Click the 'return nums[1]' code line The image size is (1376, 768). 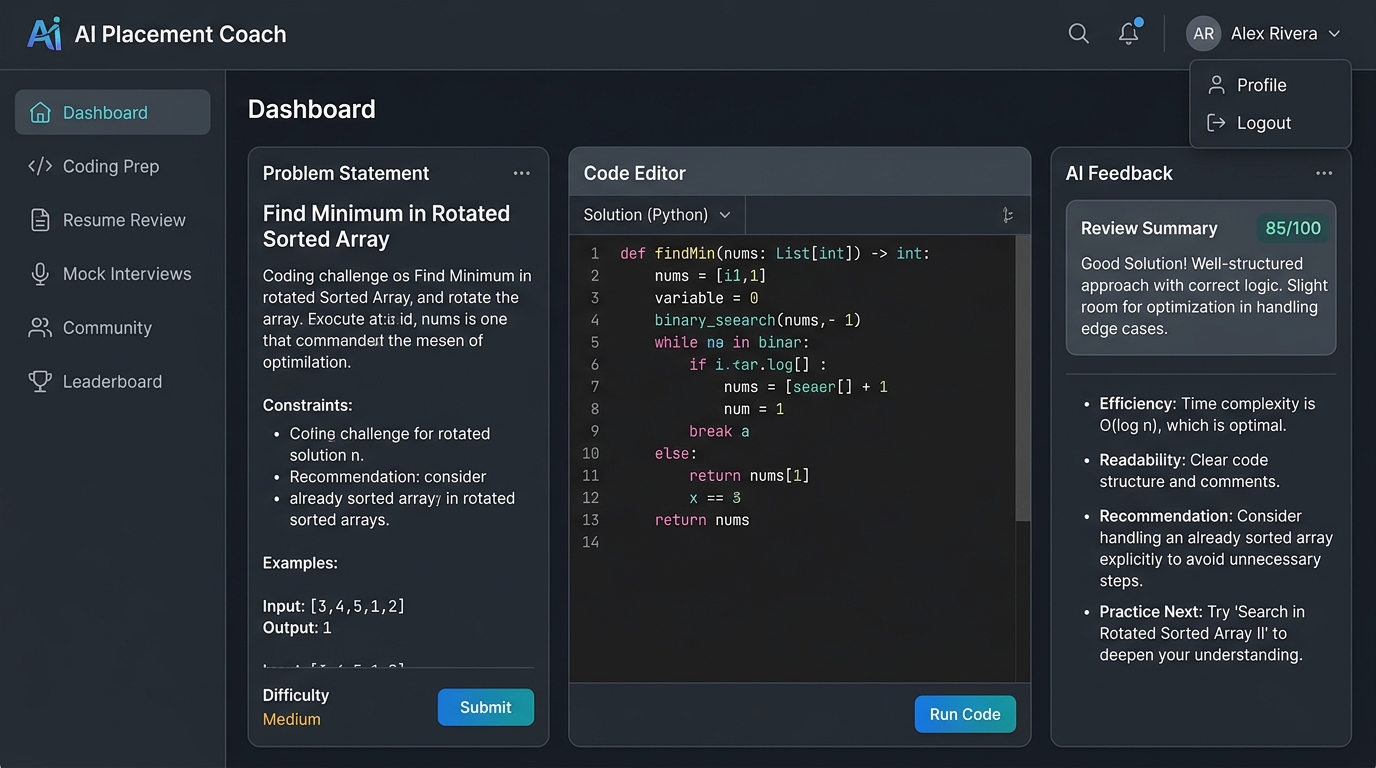coord(749,476)
